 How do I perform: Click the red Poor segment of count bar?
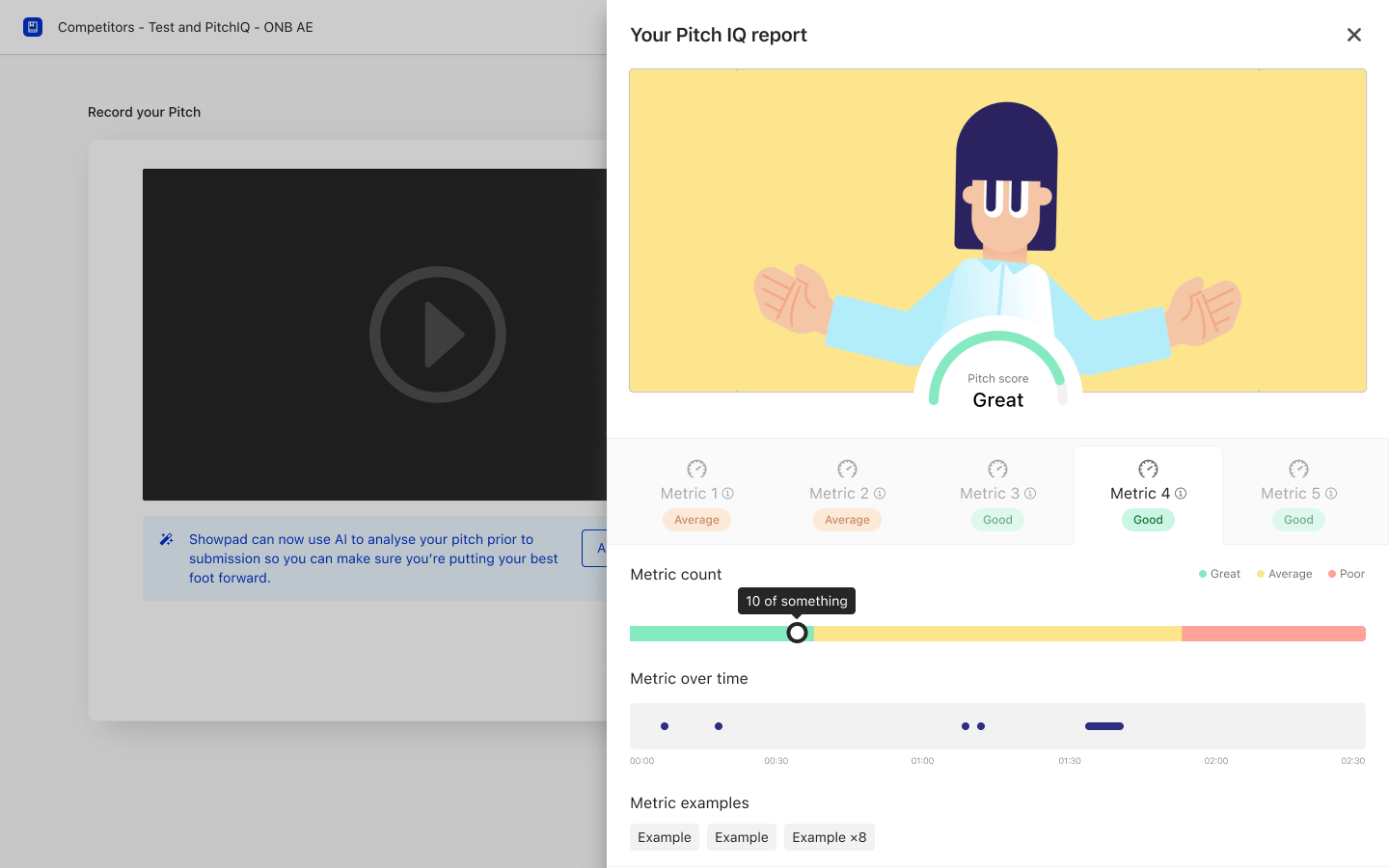[x=1273, y=634]
